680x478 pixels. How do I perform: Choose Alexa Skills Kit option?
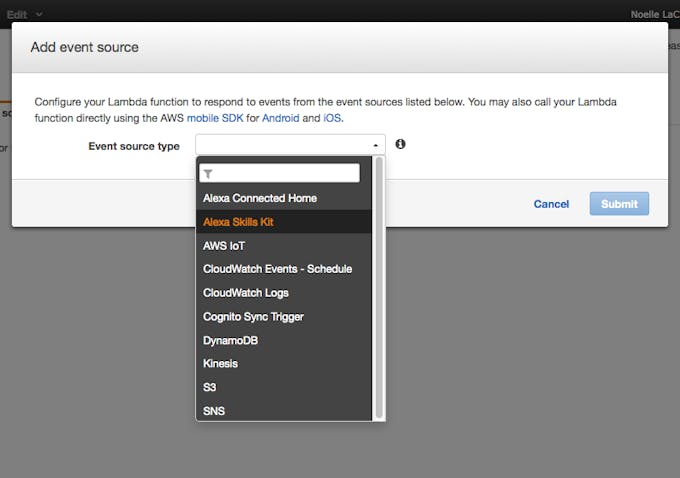click(284, 222)
